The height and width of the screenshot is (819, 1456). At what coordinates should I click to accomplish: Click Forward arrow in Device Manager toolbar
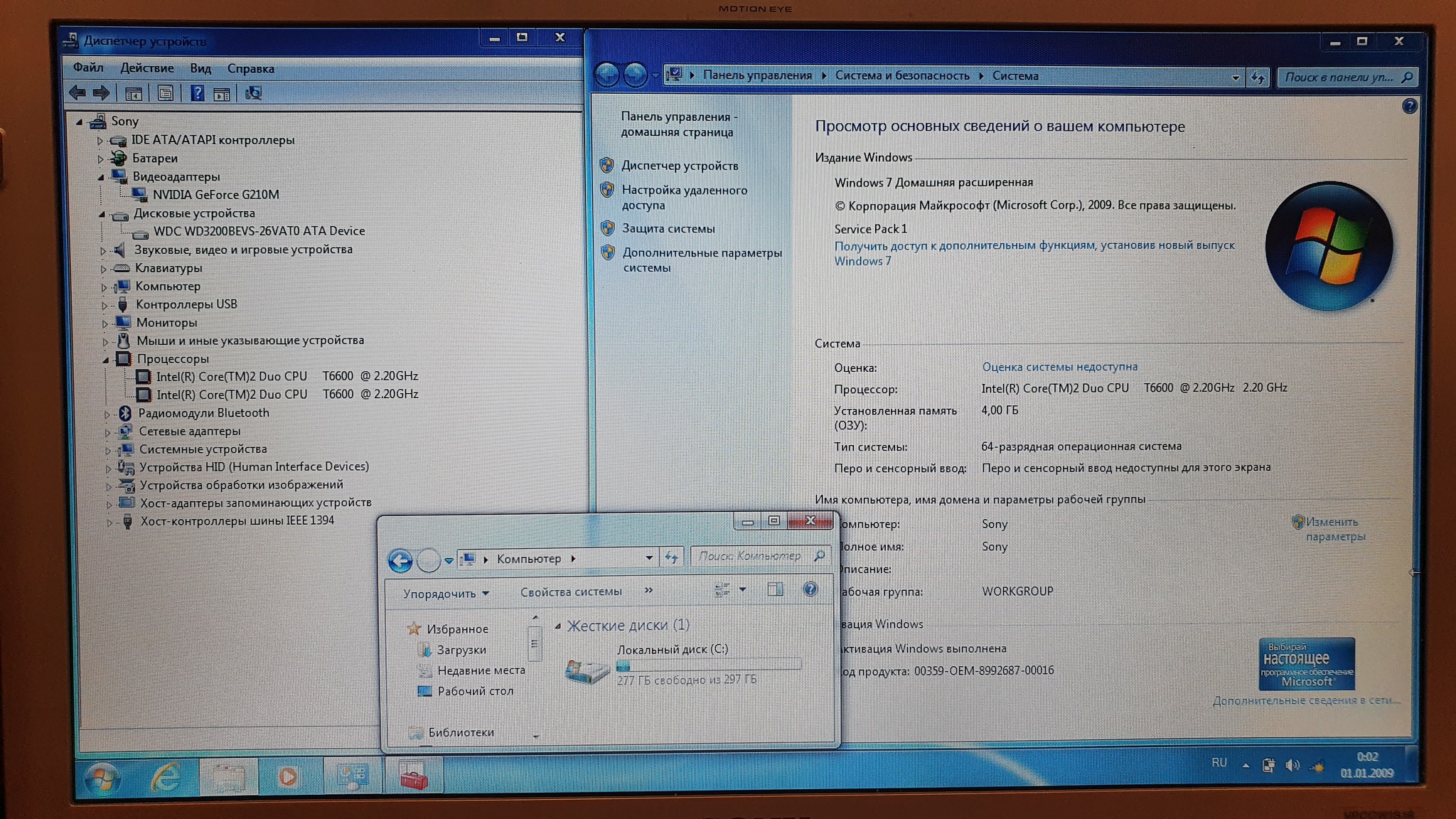pos(102,92)
